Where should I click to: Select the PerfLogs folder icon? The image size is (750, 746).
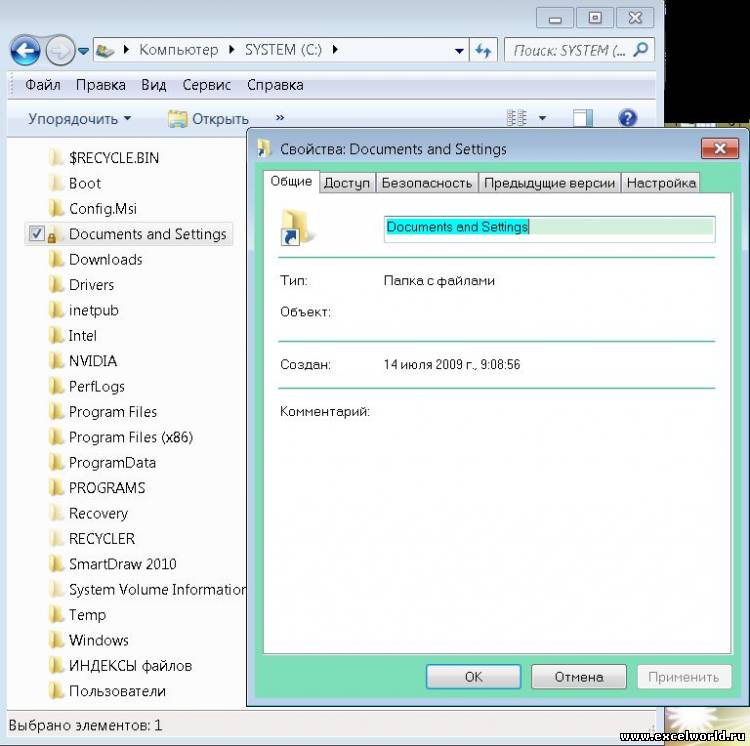[x=56, y=386]
